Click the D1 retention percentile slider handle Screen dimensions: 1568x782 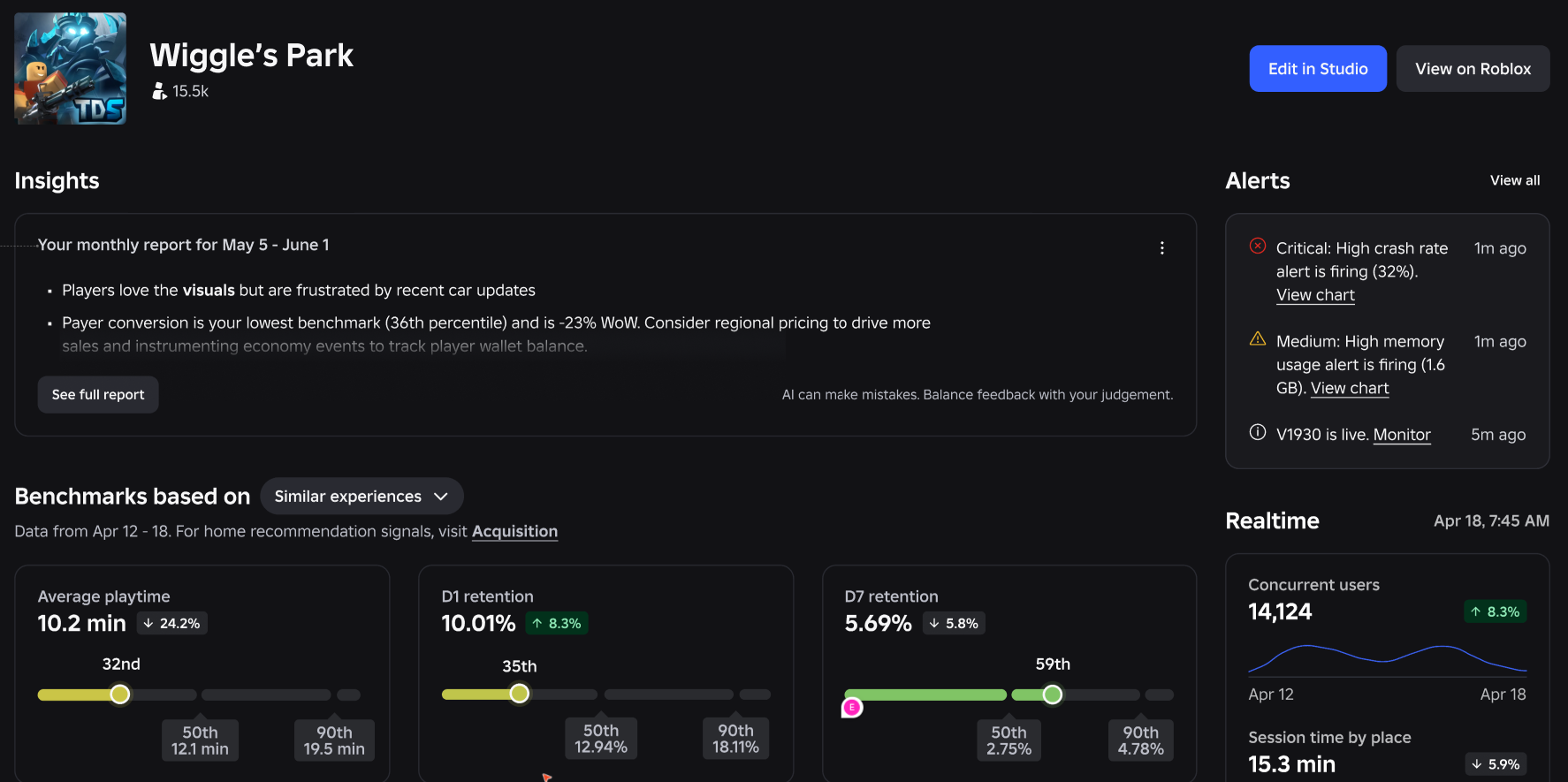pos(520,695)
